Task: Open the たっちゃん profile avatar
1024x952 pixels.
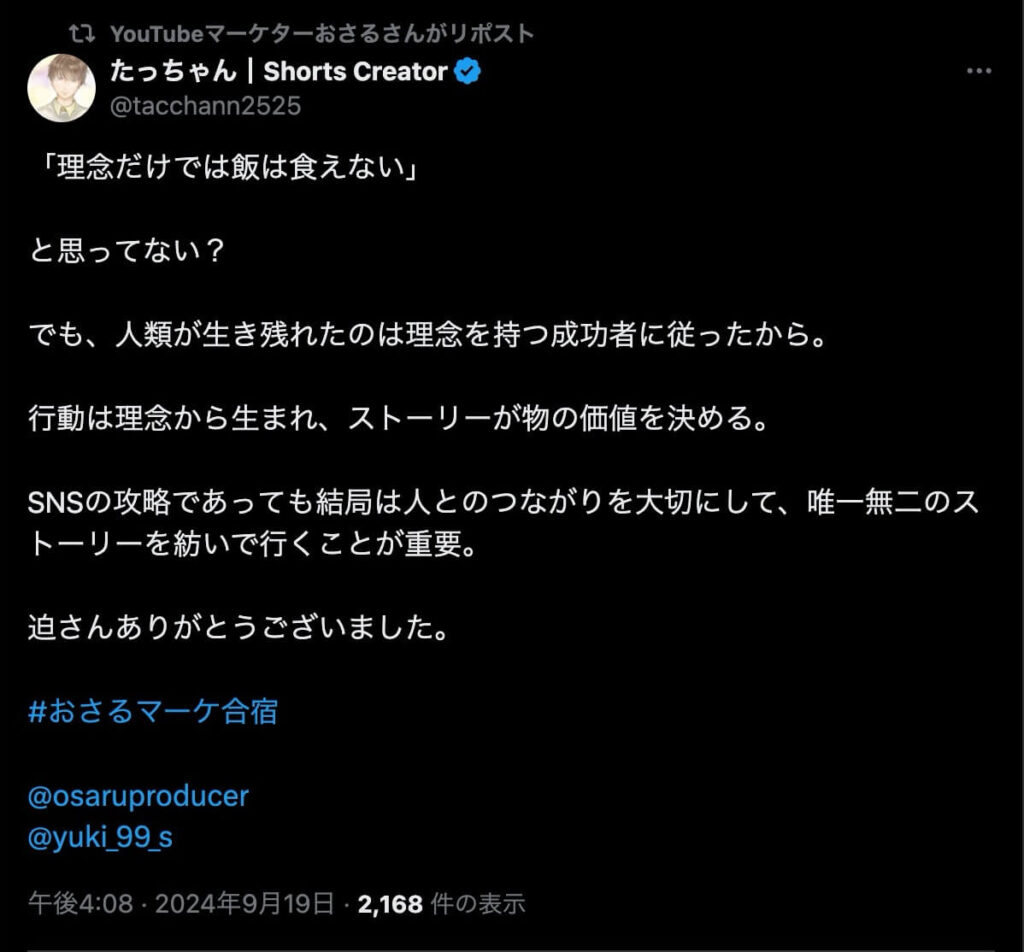Action: coord(61,88)
